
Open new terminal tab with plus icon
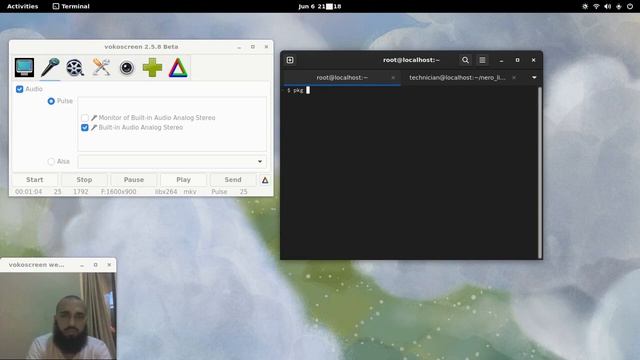(x=290, y=60)
